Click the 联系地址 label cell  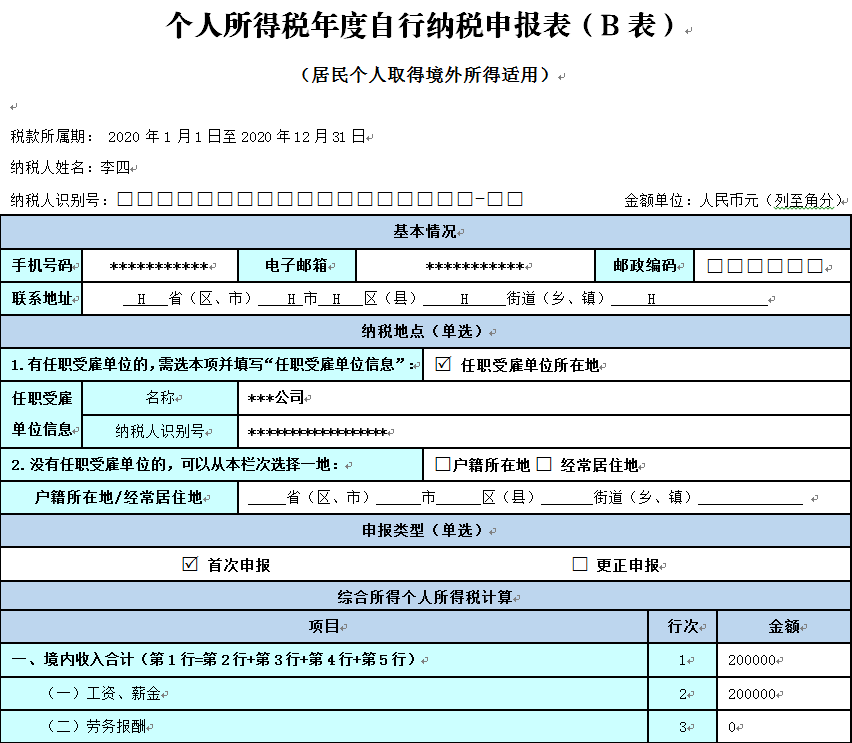41,298
